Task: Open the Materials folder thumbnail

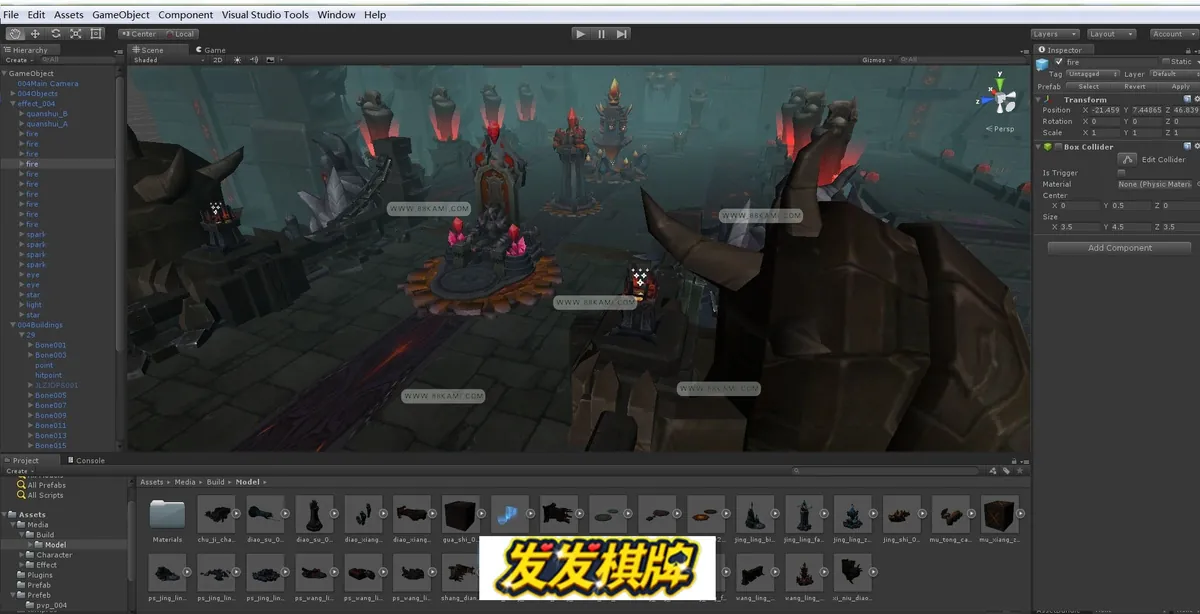Action: coord(167,514)
